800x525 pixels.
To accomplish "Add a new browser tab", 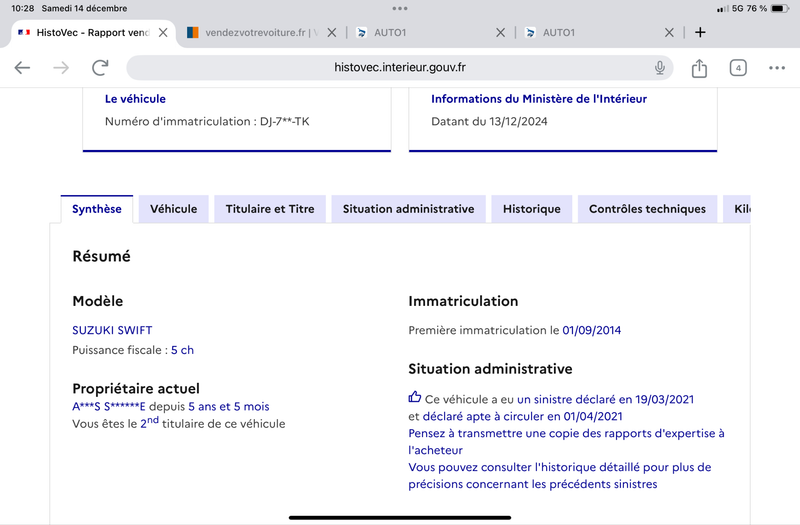I will click(700, 32).
